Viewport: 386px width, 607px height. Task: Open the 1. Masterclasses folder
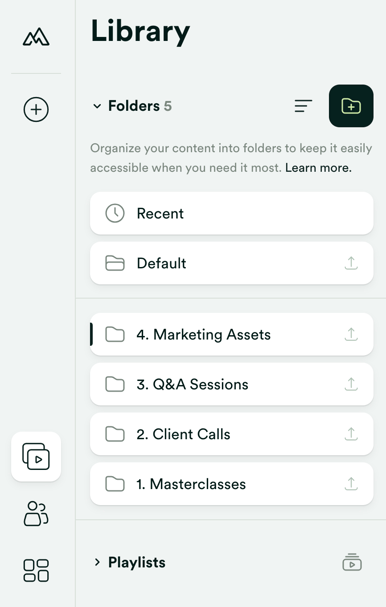[232, 484]
